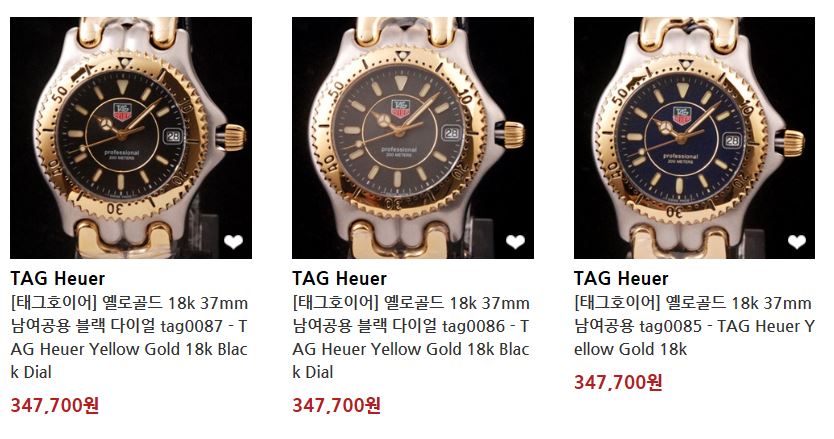Open tag0085 product description link
This screenshot has height=439, width=834.
pos(694,326)
